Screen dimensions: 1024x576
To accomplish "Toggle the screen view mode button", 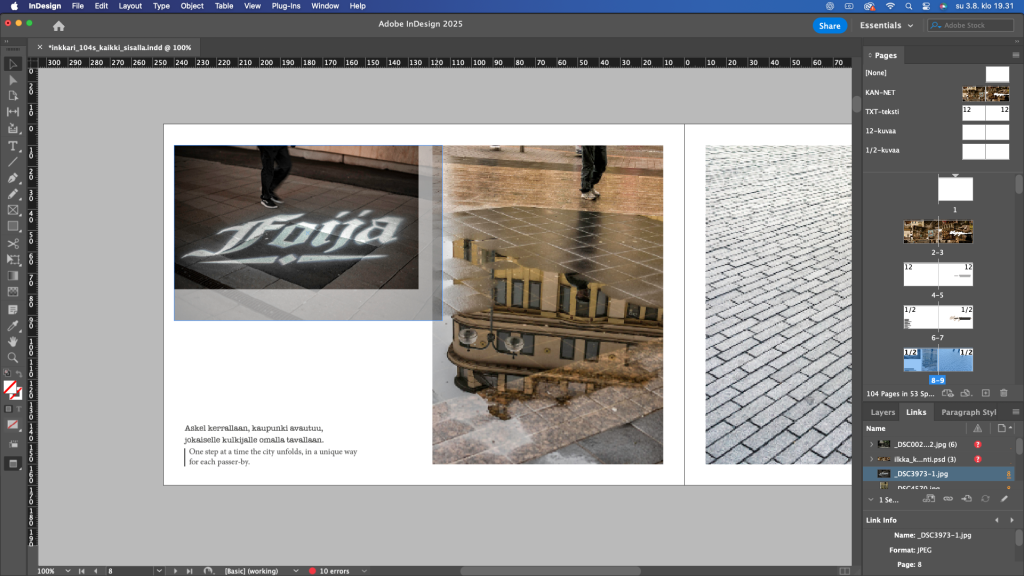I will pyautogui.click(x=13, y=464).
